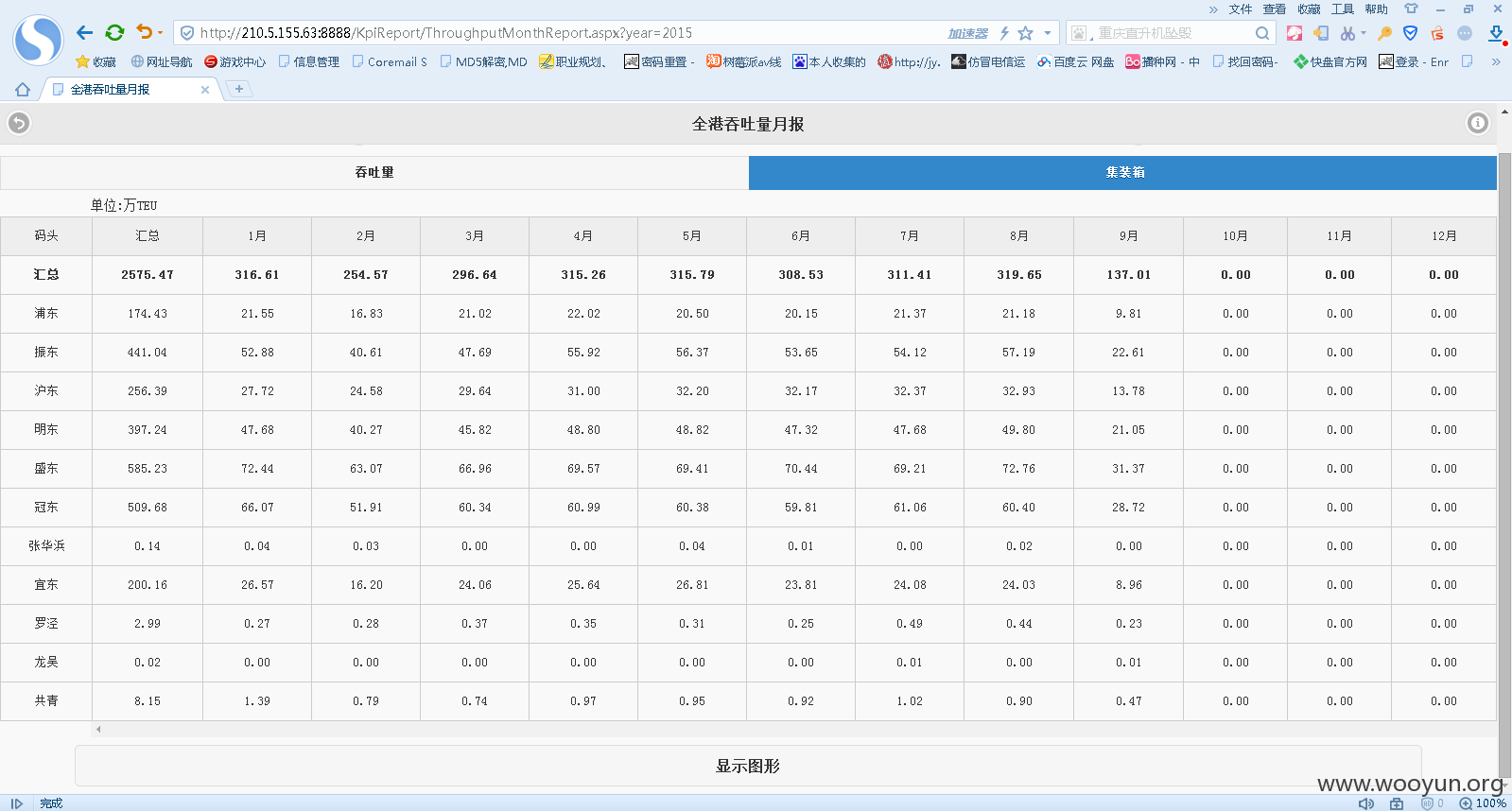The height and width of the screenshot is (811, 1512).
Task: Click the home page icon
Action: [23, 90]
